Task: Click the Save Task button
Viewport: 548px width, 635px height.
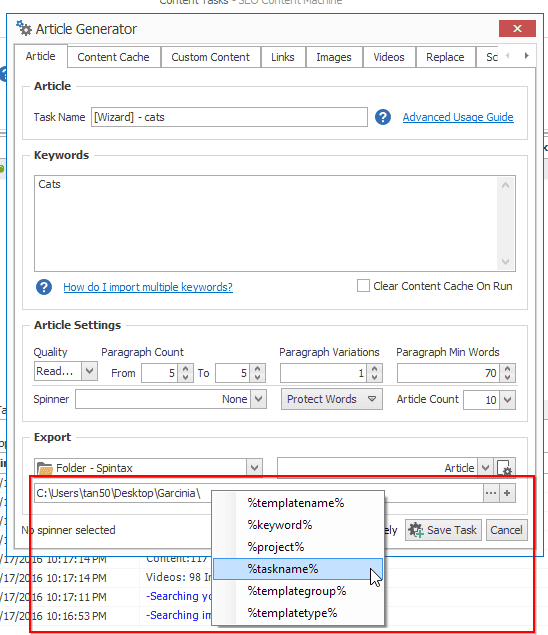Action: (x=443, y=530)
